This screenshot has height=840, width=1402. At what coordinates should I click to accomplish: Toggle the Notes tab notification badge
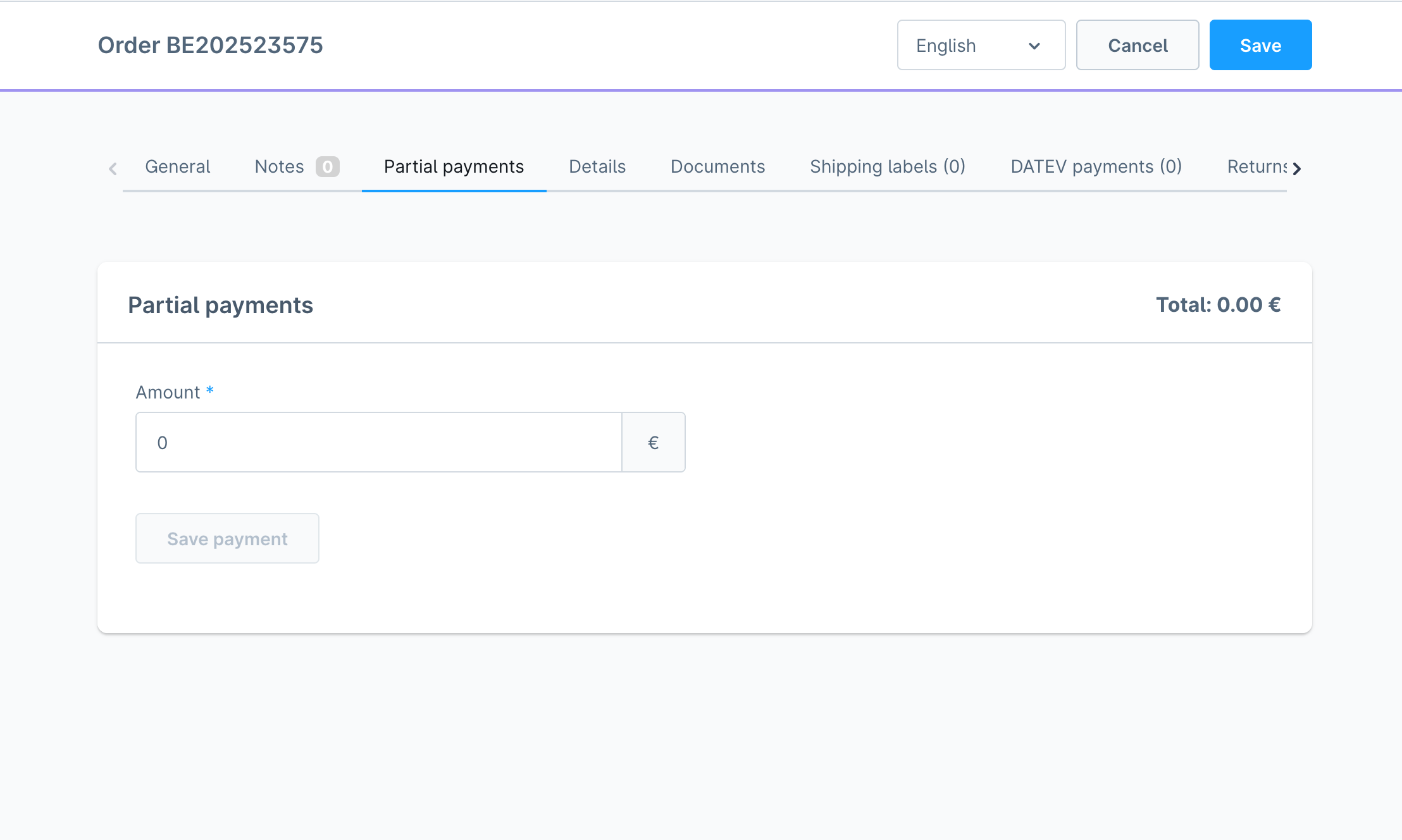point(327,167)
